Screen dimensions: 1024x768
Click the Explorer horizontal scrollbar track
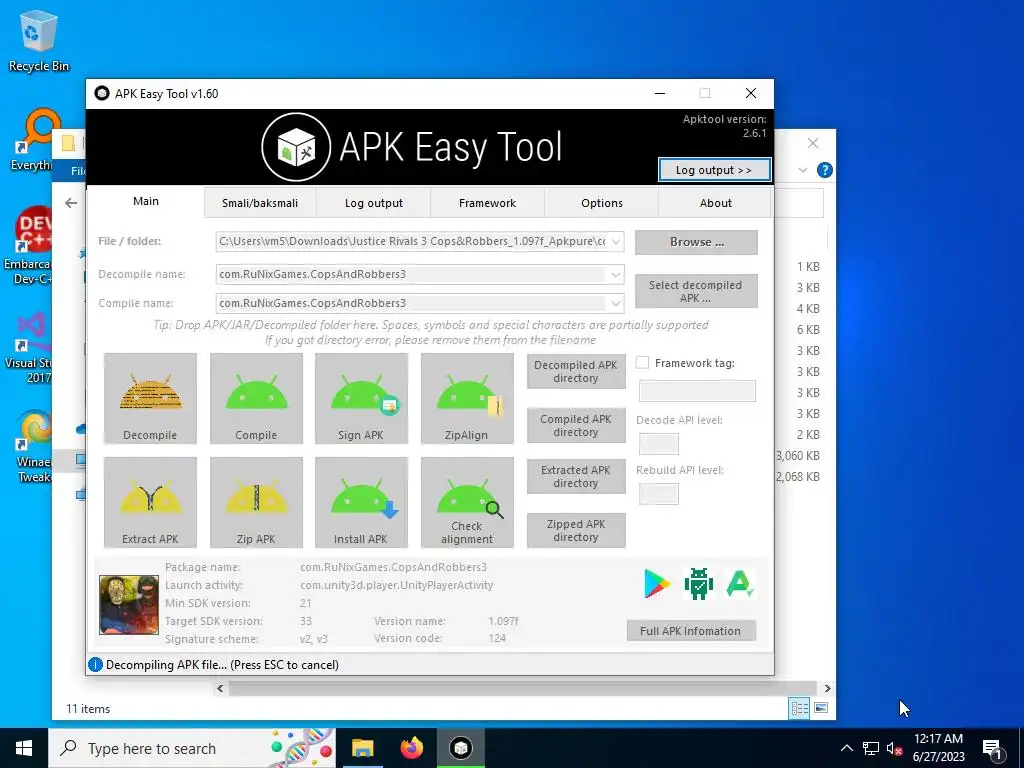(x=523, y=688)
